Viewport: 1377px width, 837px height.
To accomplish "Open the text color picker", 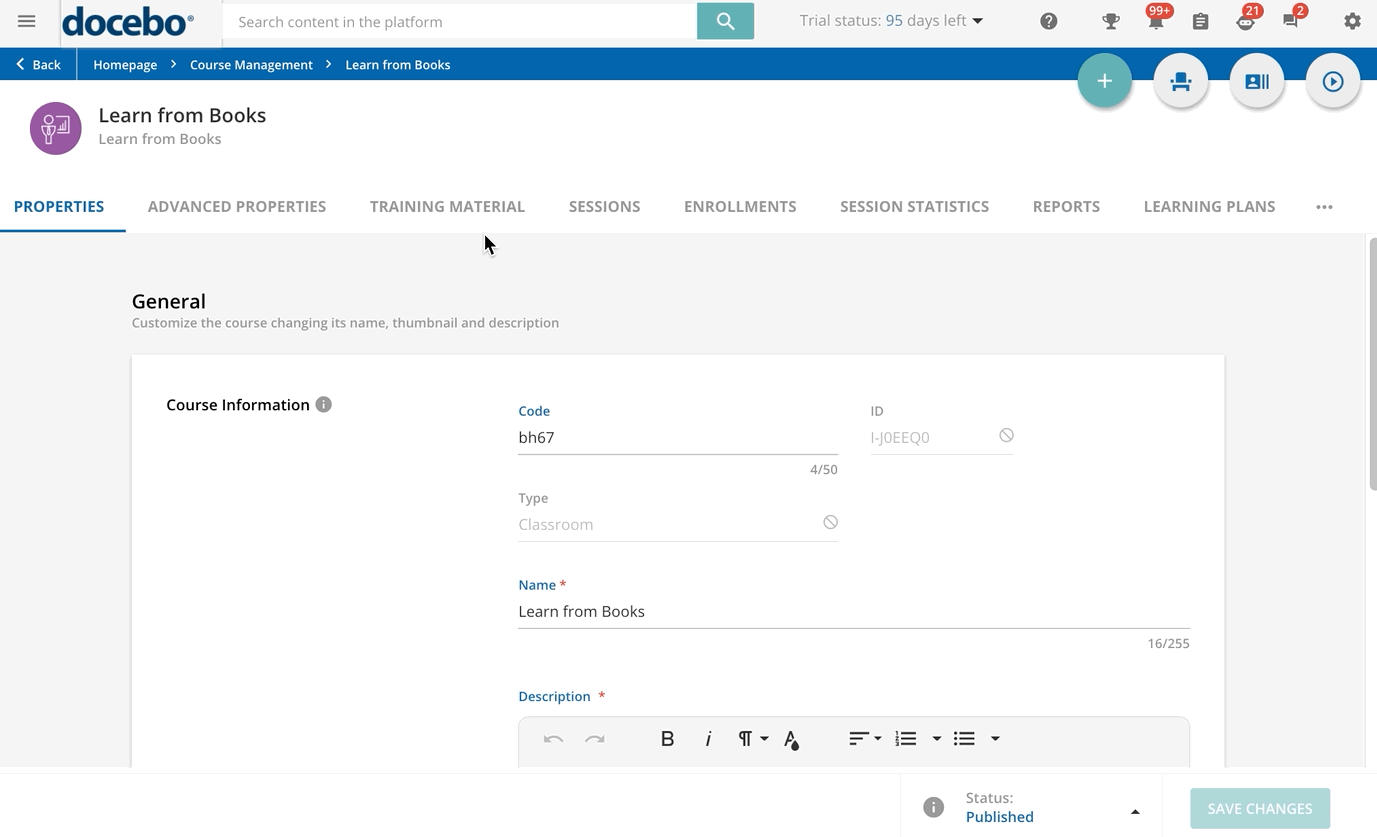I will tap(791, 740).
